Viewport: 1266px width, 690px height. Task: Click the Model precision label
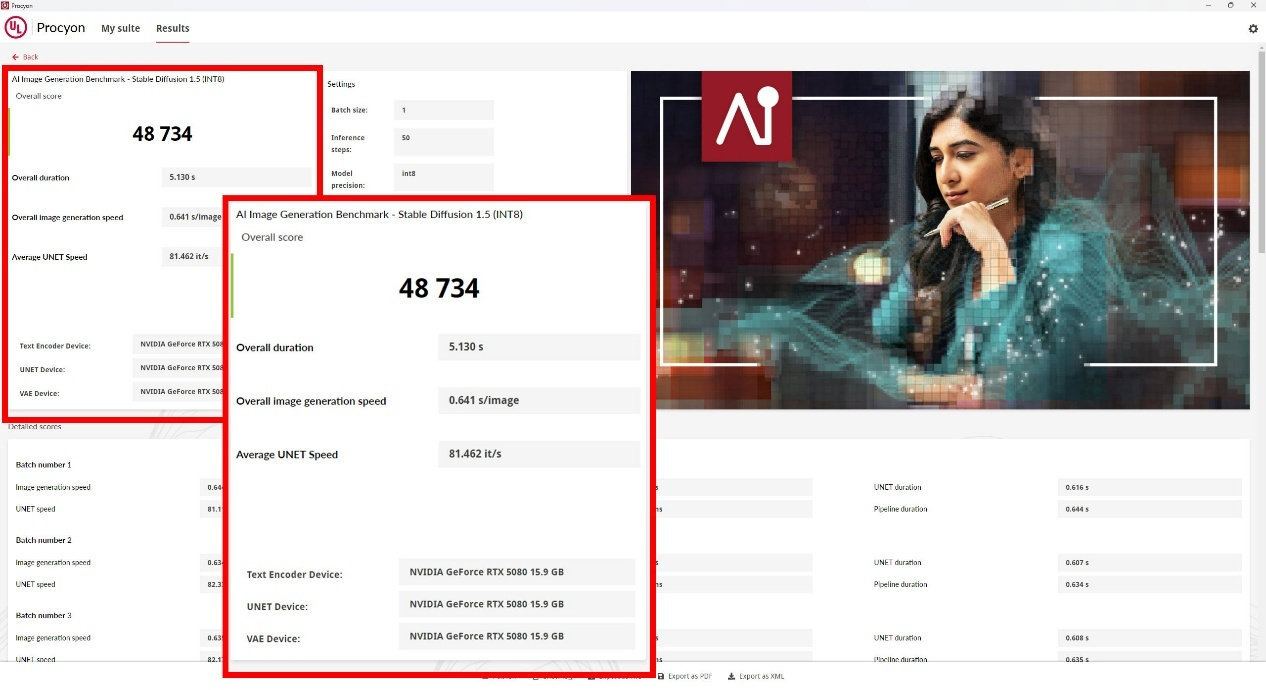click(x=348, y=179)
